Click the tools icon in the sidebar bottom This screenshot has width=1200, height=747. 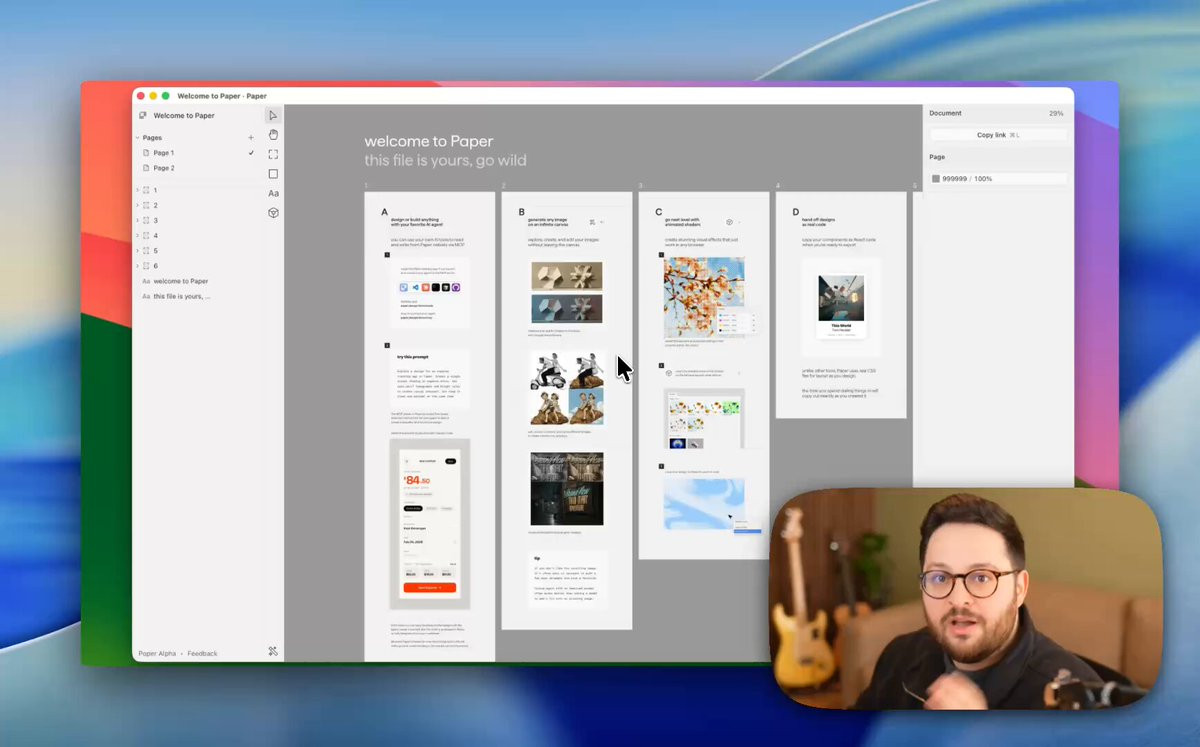273,652
